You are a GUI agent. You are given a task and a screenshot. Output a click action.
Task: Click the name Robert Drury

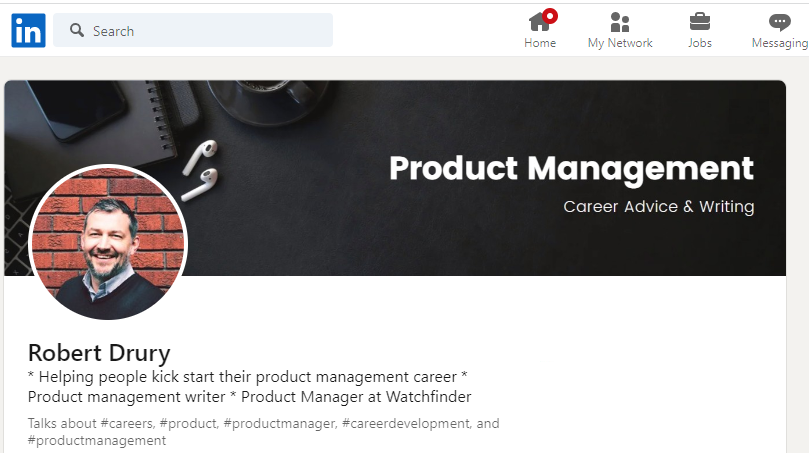(99, 353)
